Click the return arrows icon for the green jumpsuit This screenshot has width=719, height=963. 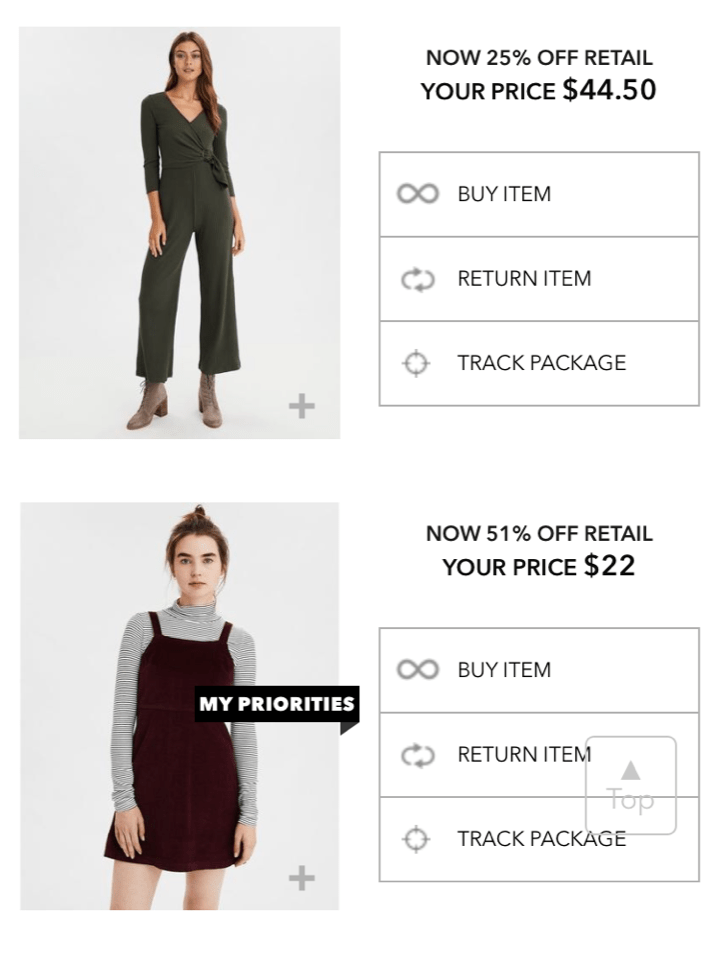[x=417, y=279]
